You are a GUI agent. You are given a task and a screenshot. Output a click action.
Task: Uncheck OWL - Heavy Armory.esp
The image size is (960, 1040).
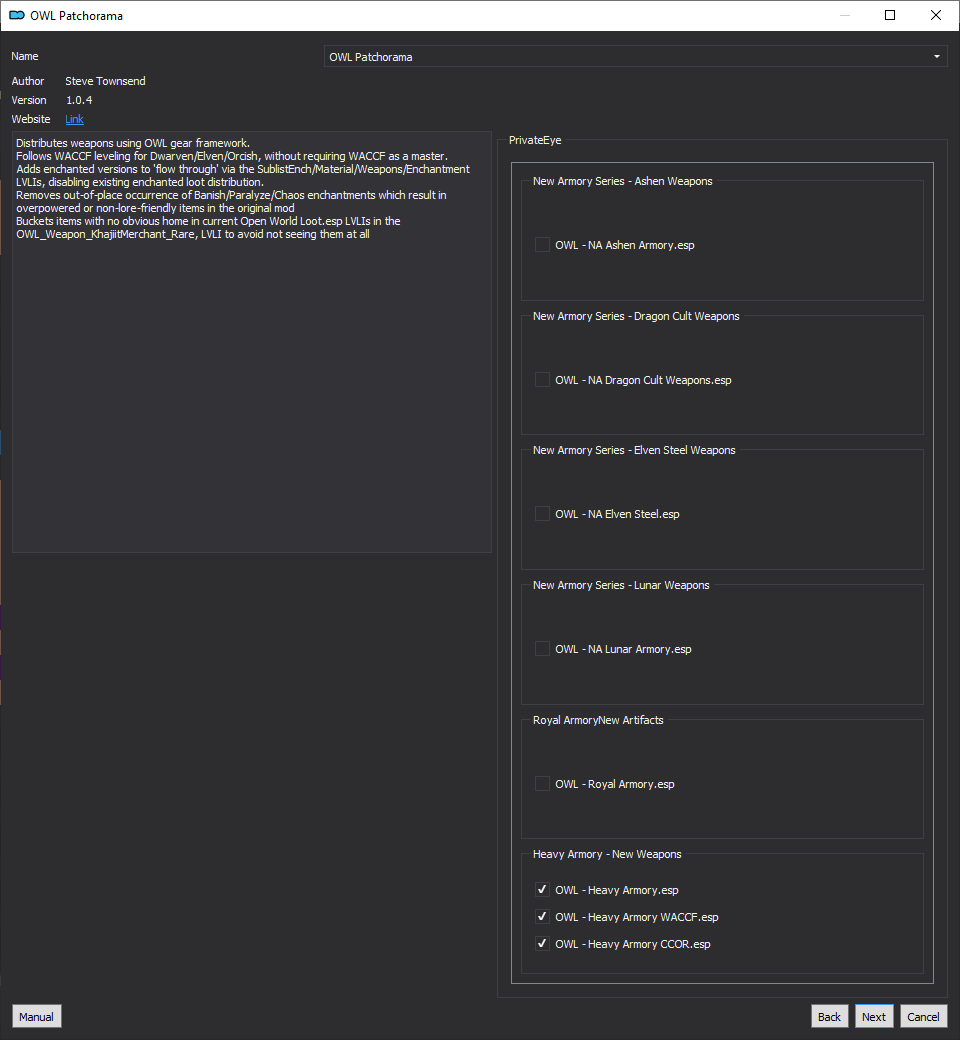[x=542, y=889]
